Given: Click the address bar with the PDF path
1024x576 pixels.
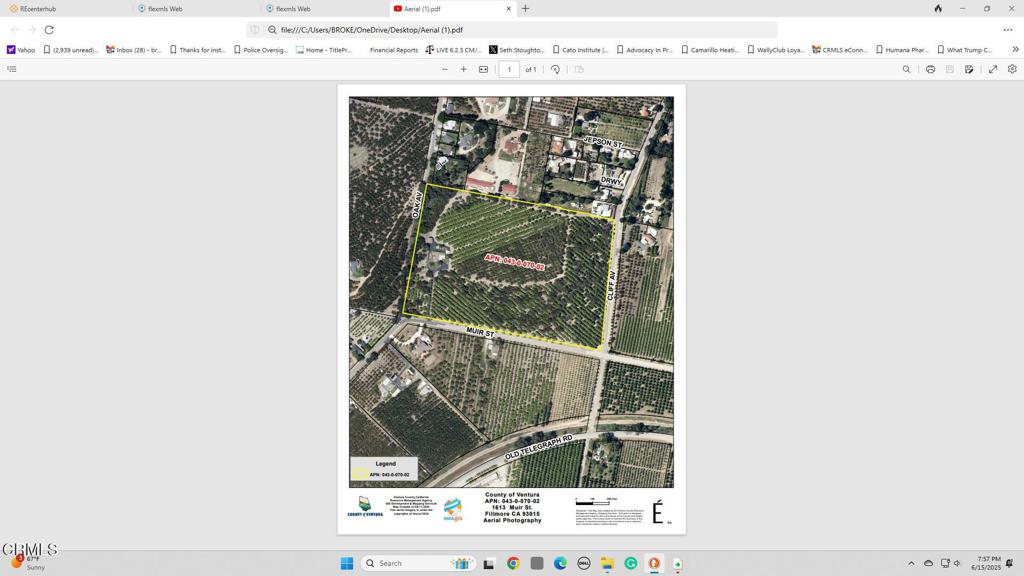Looking at the screenshot, I should pos(512,30).
